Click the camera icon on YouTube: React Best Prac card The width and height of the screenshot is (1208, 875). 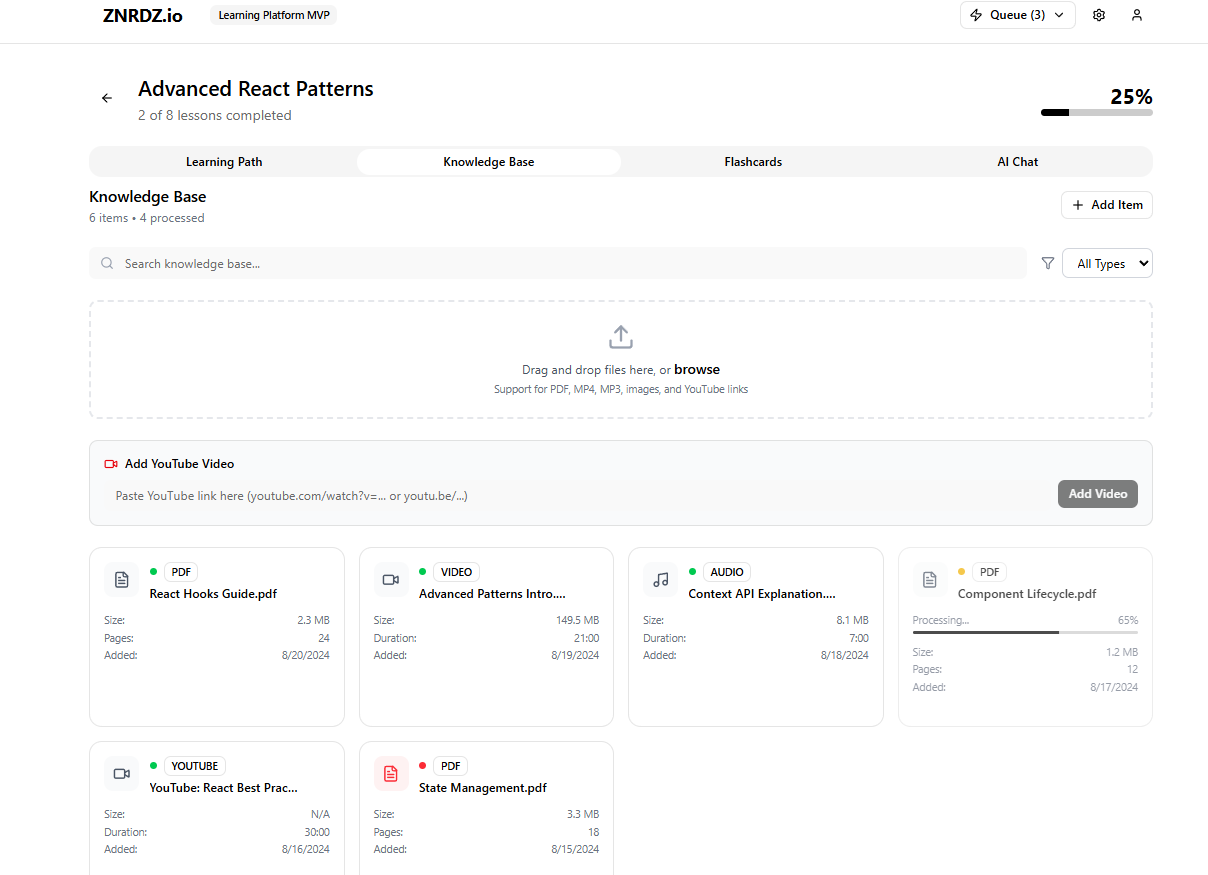pyautogui.click(x=122, y=774)
